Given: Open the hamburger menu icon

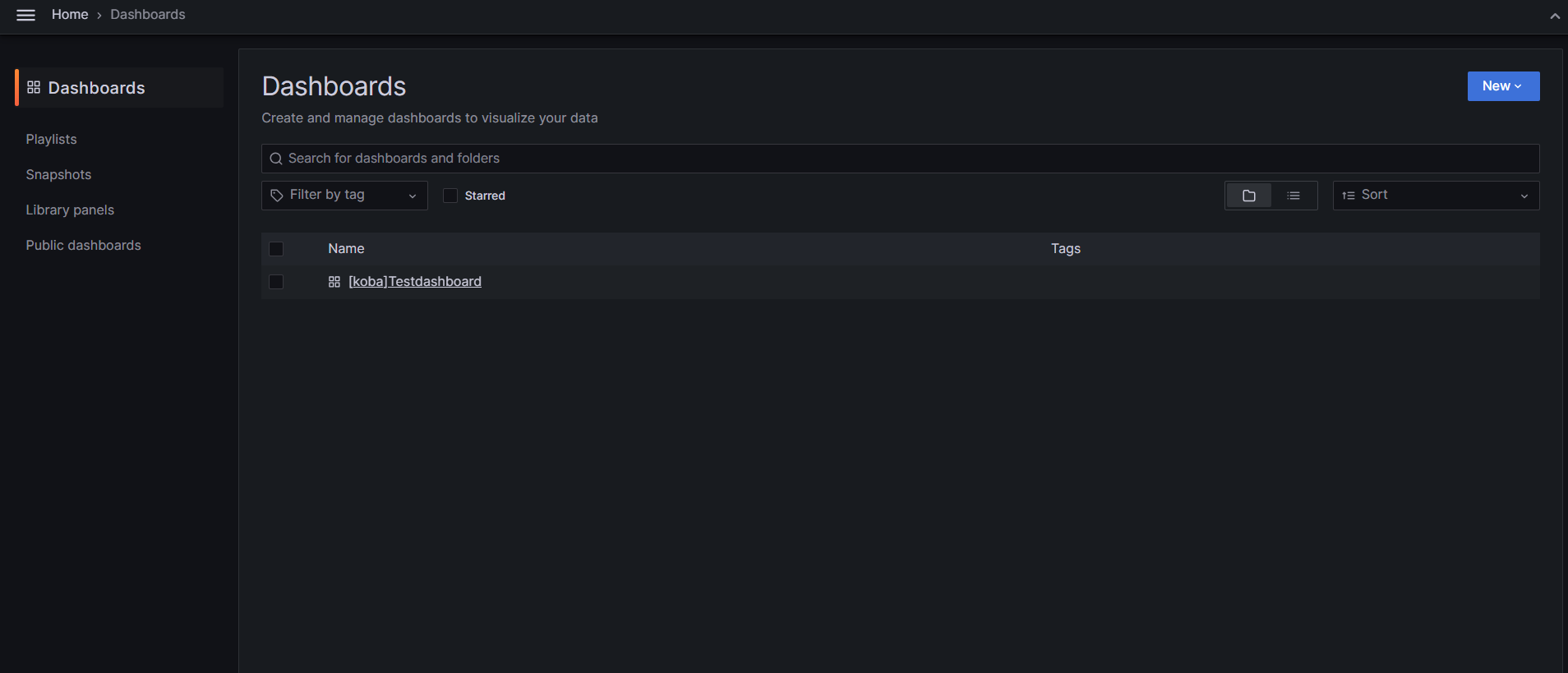Looking at the screenshot, I should pos(25,14).
